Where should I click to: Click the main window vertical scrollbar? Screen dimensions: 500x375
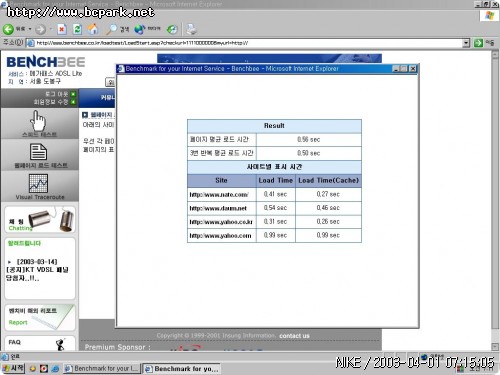pyautogui.click(x=495, y=200)
